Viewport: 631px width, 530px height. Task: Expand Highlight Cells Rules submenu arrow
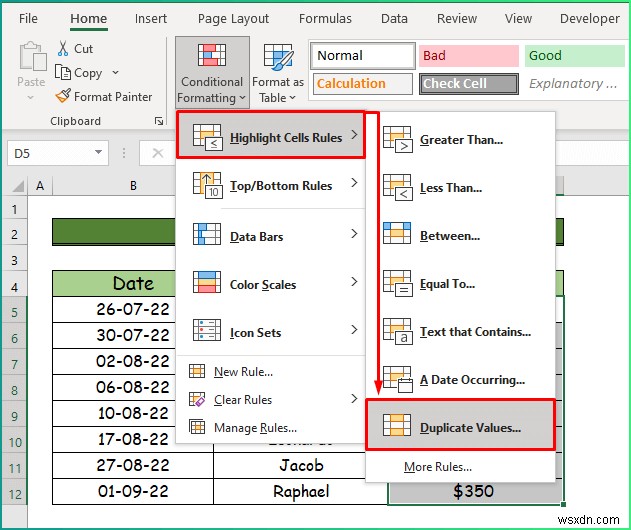pyautogui.click(x=354, y=134)
